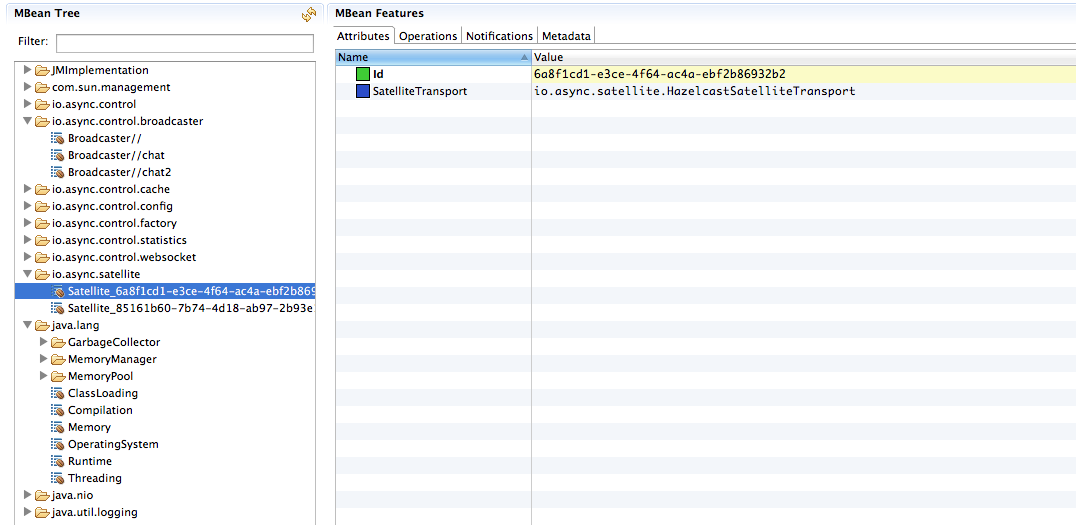Switch to the Notifications tab
1076x525 pixels.
(500, 36)
